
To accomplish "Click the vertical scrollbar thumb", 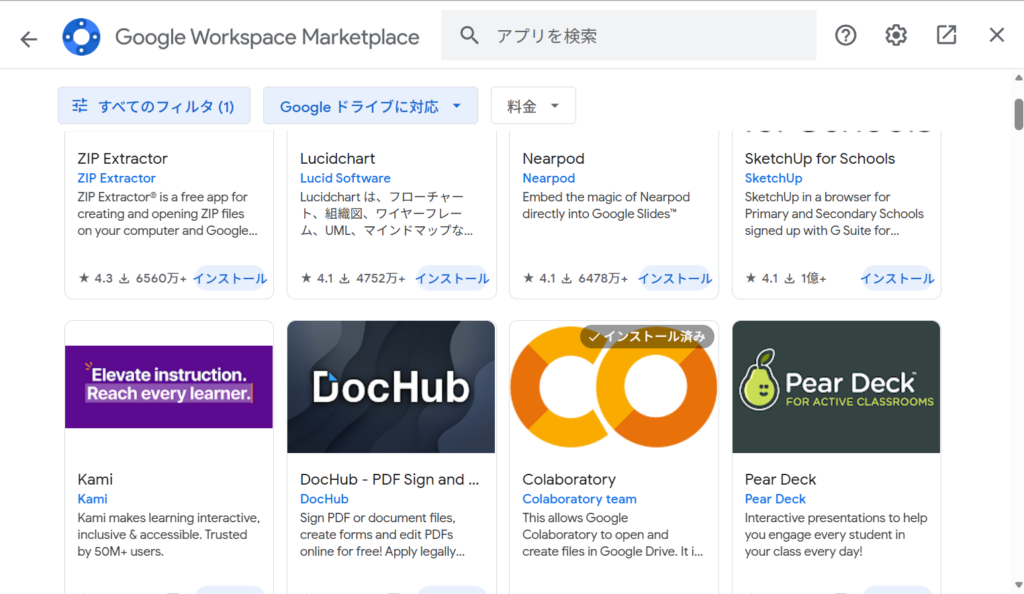I will 1018,115.
